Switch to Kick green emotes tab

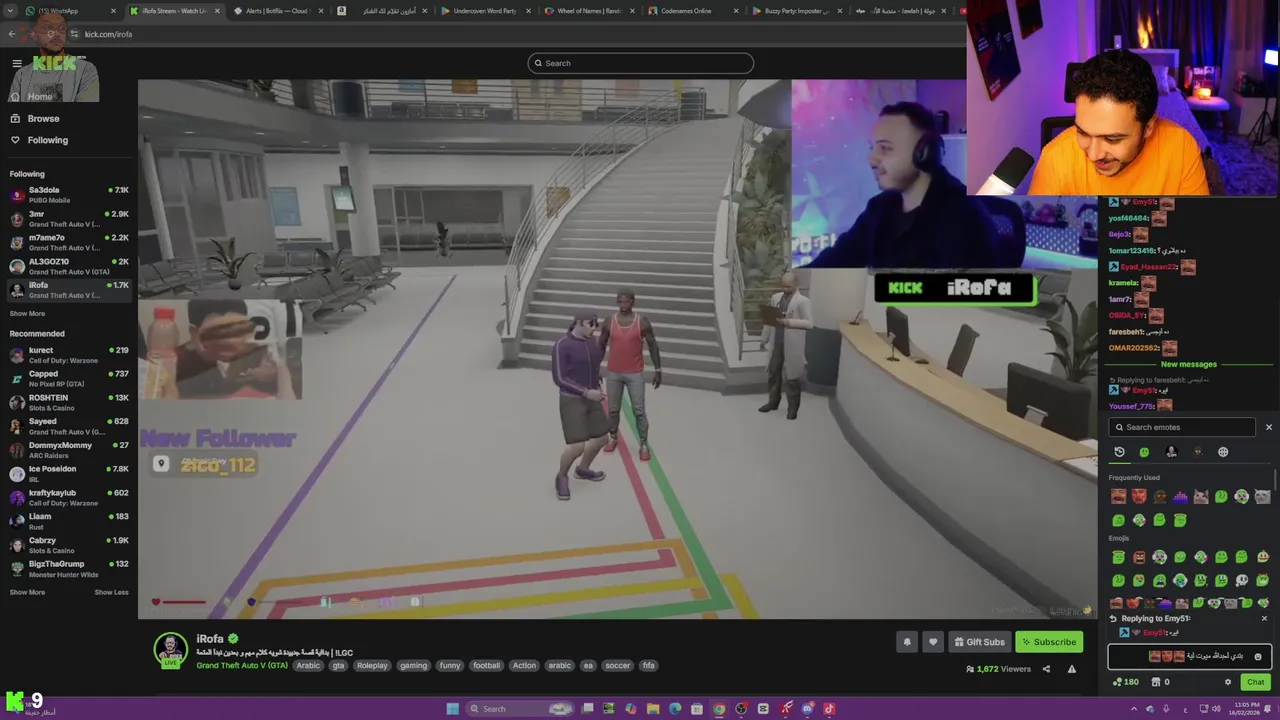coord(1144,452)
